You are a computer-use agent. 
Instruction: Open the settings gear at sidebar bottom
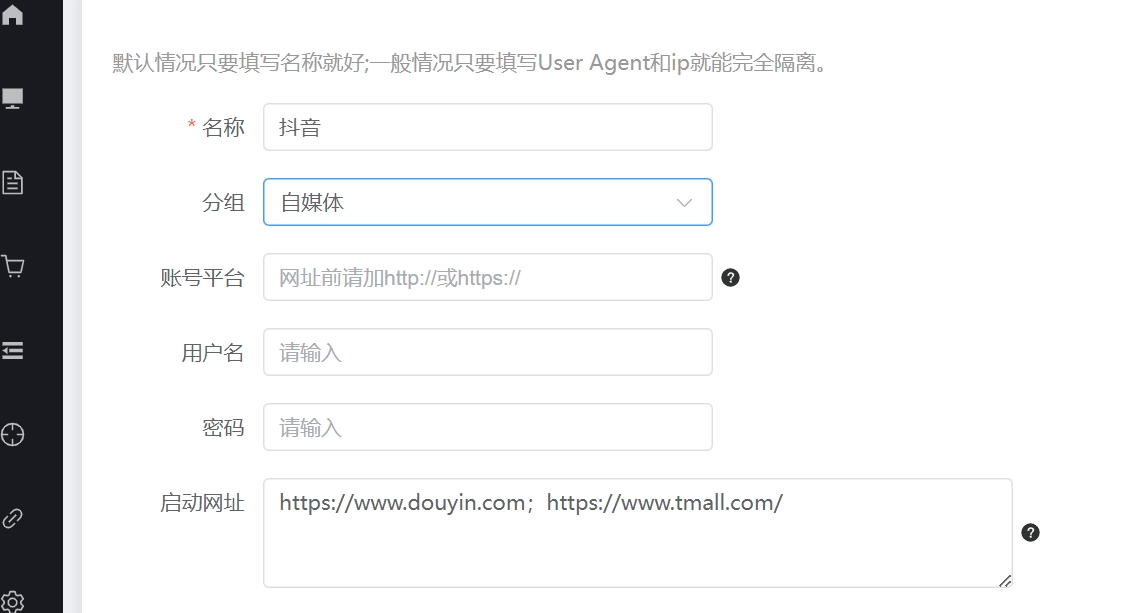14,600
